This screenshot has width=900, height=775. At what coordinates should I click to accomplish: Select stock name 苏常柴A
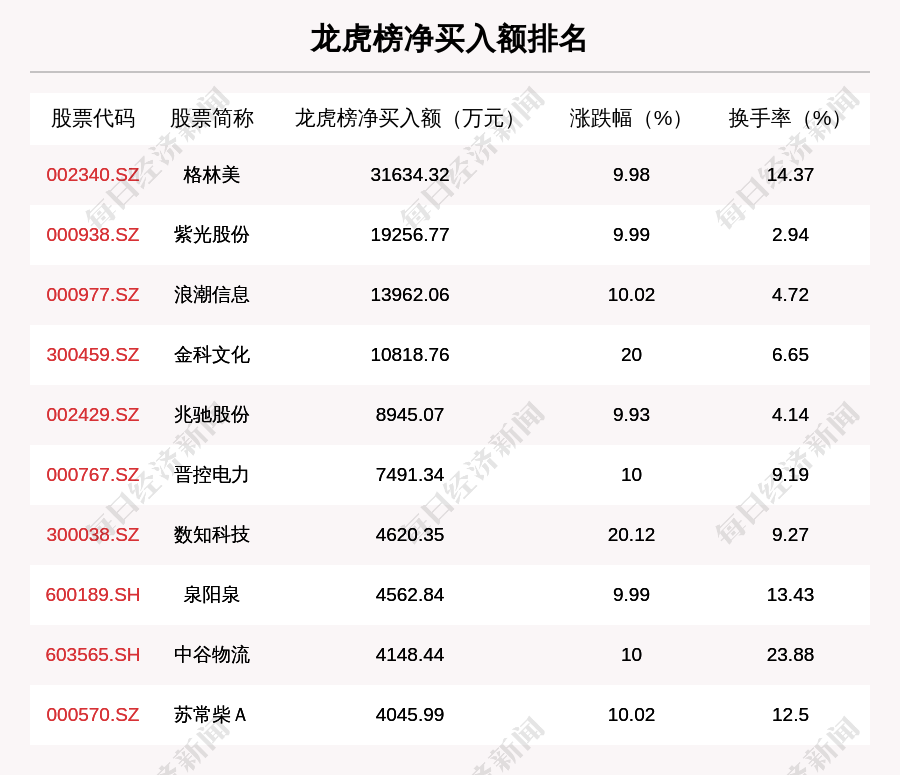click(210, 715)
